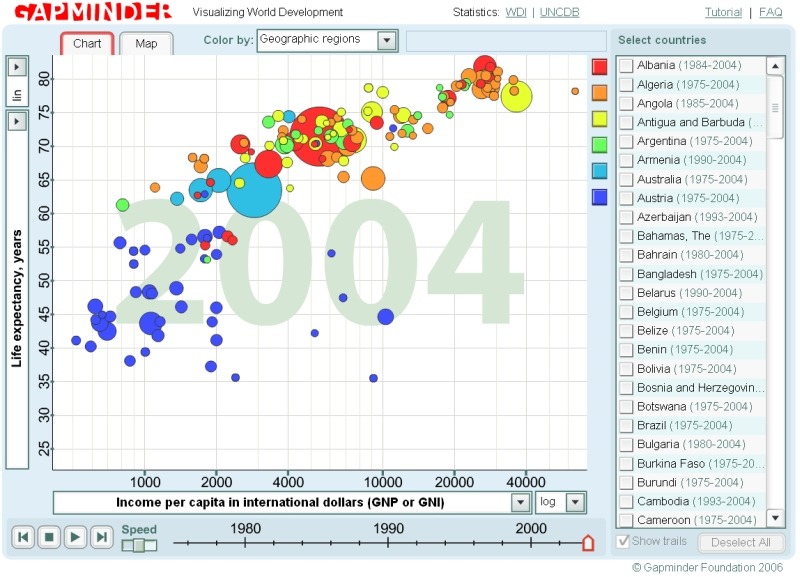
Task: Click the empty search field next to Color by
Action: (x=506, y=41)
